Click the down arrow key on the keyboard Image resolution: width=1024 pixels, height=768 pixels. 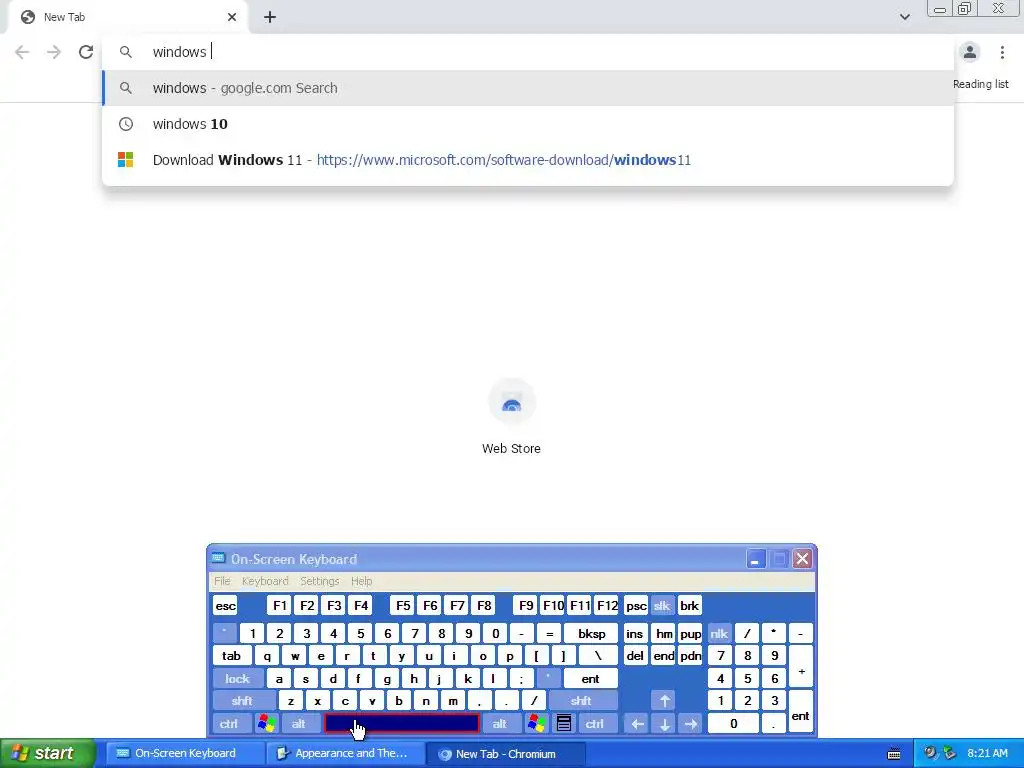pos(664,724)
